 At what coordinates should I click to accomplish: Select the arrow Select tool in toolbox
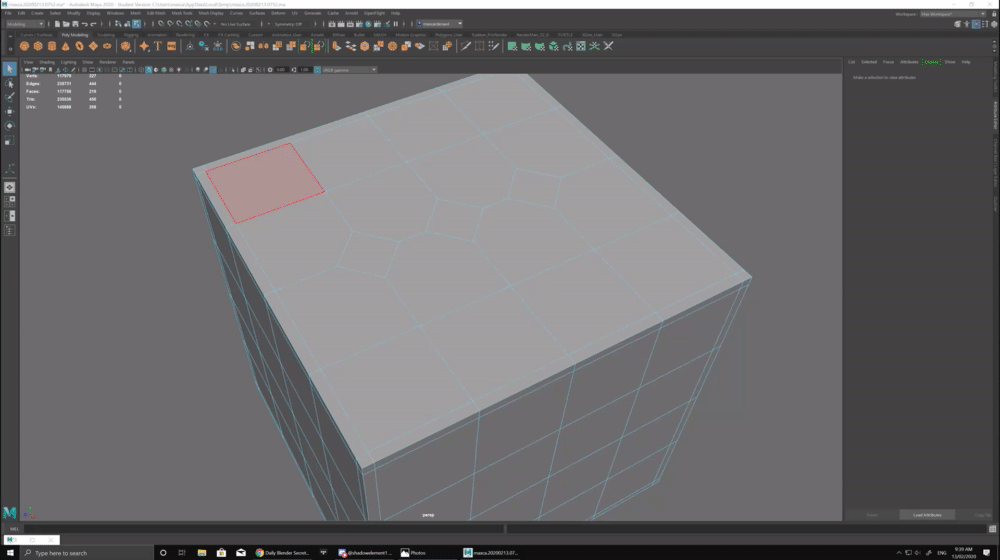[10, 69]
